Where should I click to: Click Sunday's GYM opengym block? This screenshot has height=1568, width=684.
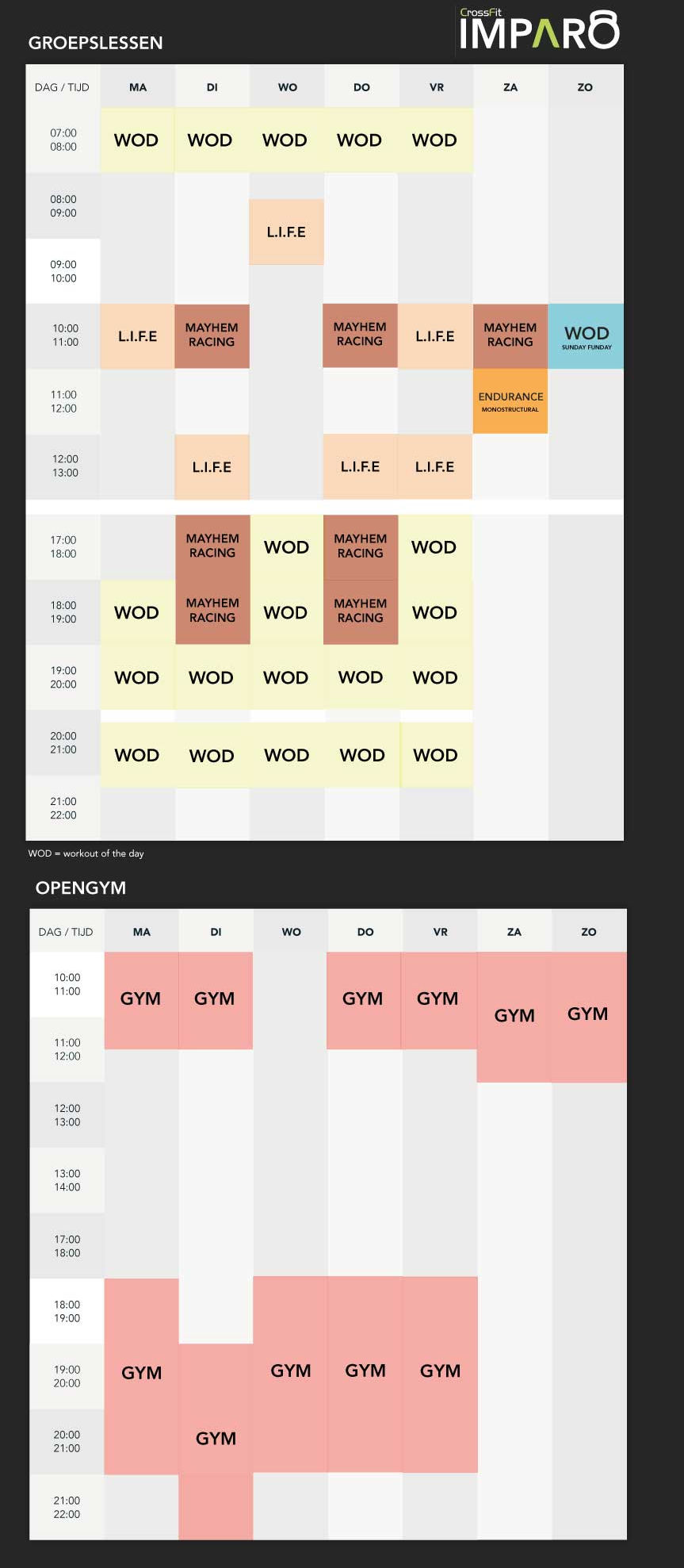click(x=589, y=1017)
